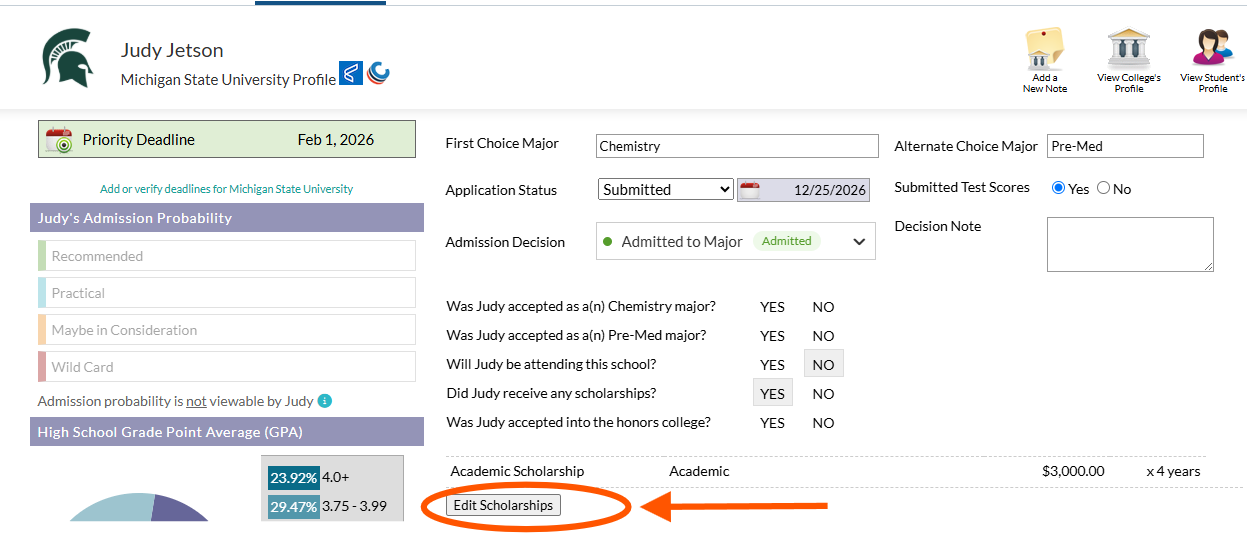Click the Michigan State Spartan helmet logo
This screenshot has height=533, width=1247.
[x=68, y=57]
